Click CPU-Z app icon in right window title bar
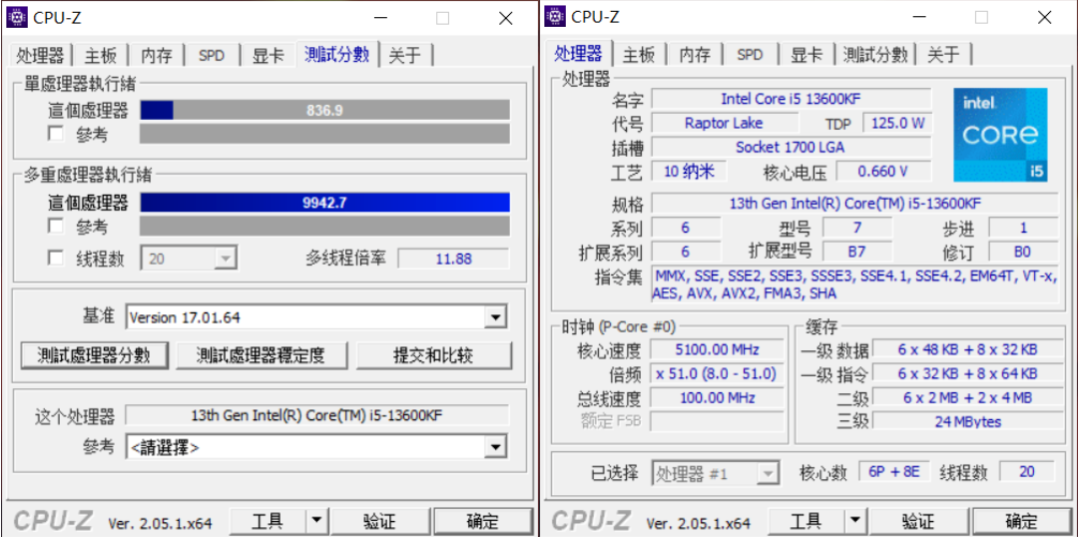 pos(555,17)
